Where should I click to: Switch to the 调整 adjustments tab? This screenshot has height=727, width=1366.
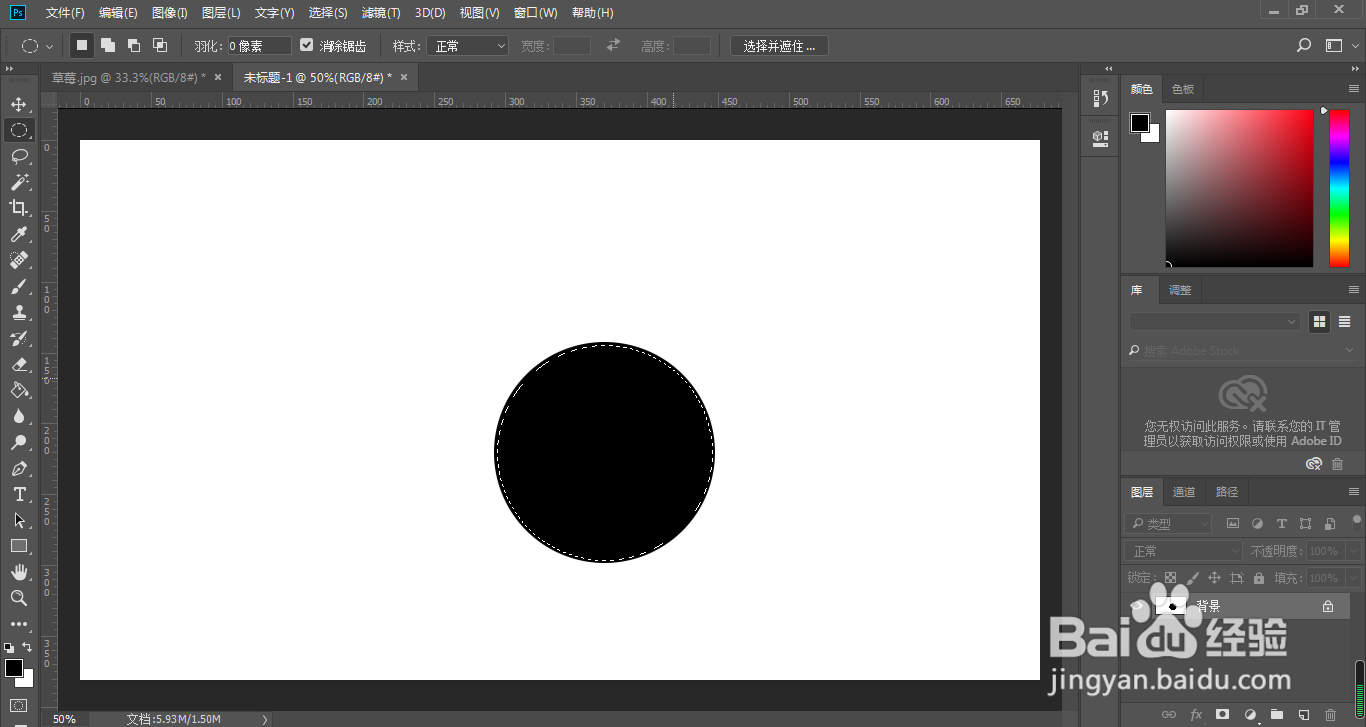coord(1180,290)
